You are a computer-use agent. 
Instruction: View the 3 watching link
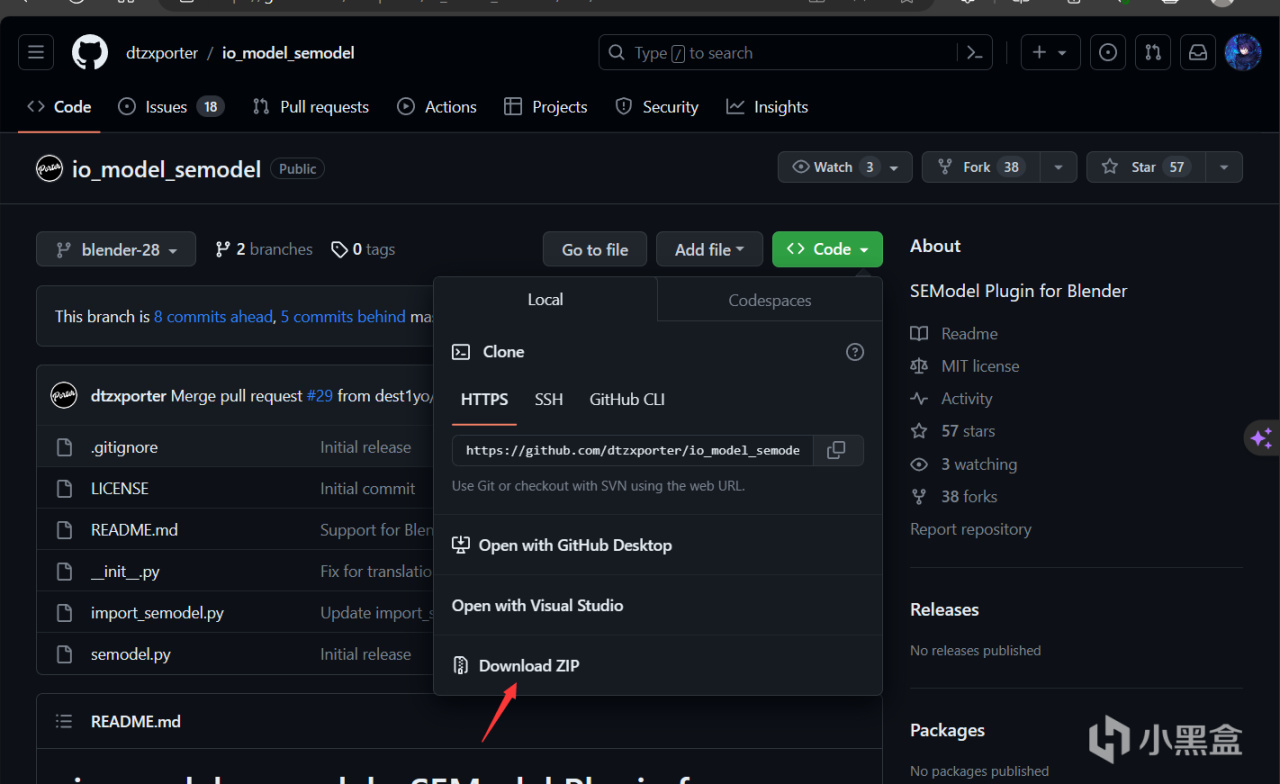click(963, 464)
